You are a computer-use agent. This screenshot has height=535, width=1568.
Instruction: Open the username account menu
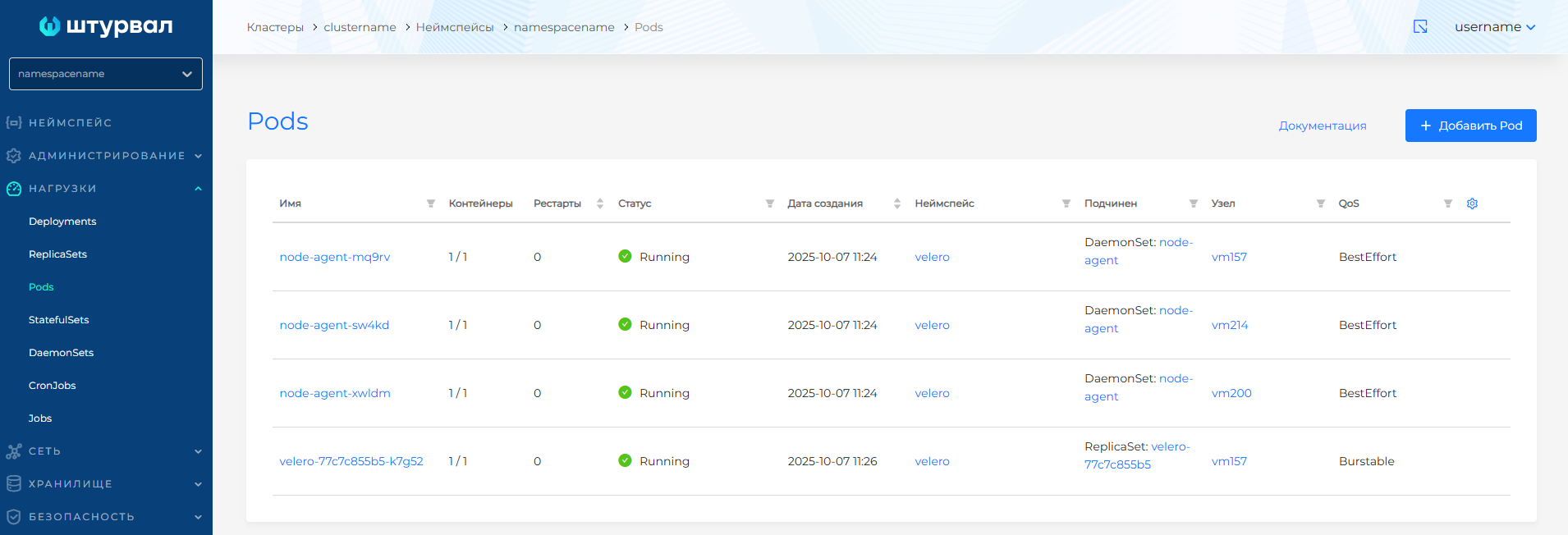[1494, 27]
